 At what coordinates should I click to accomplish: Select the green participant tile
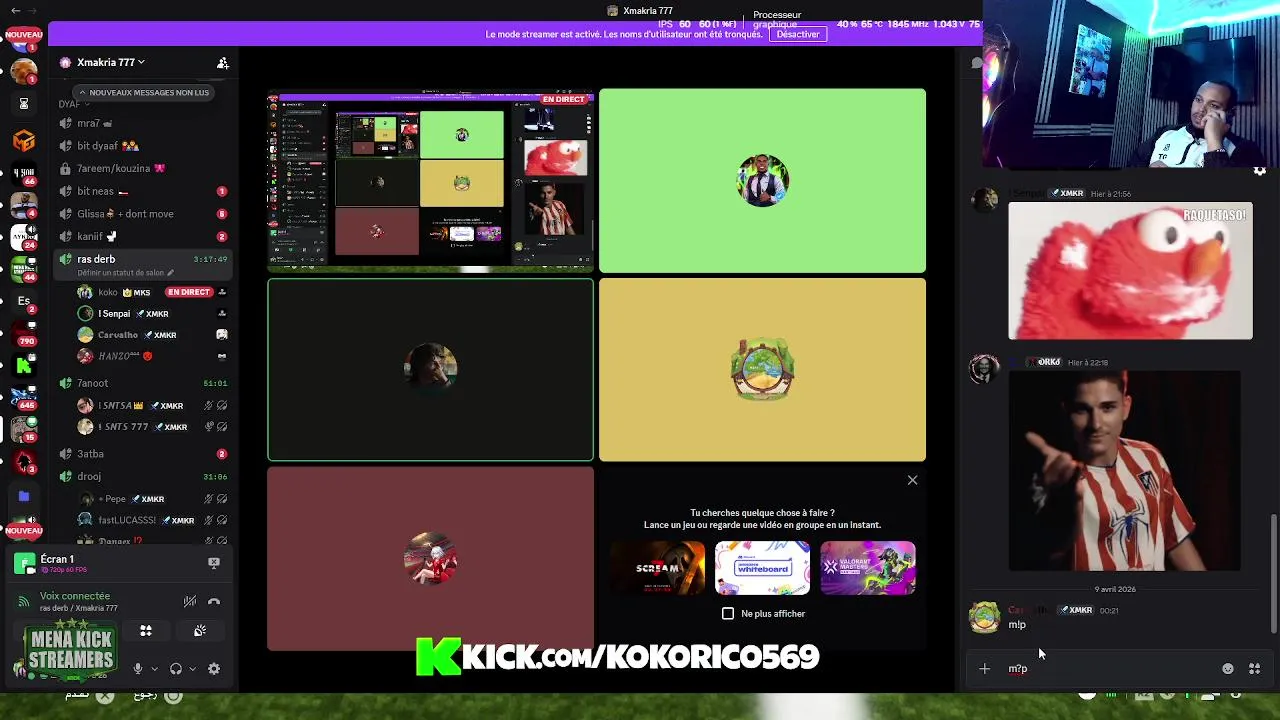762,181
